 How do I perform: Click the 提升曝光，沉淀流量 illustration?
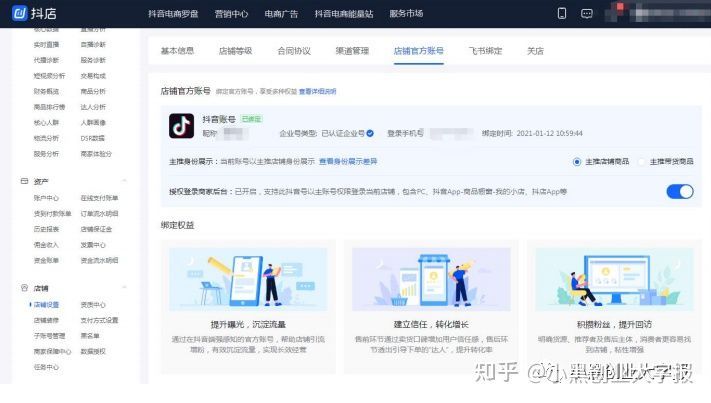point(248,279)
